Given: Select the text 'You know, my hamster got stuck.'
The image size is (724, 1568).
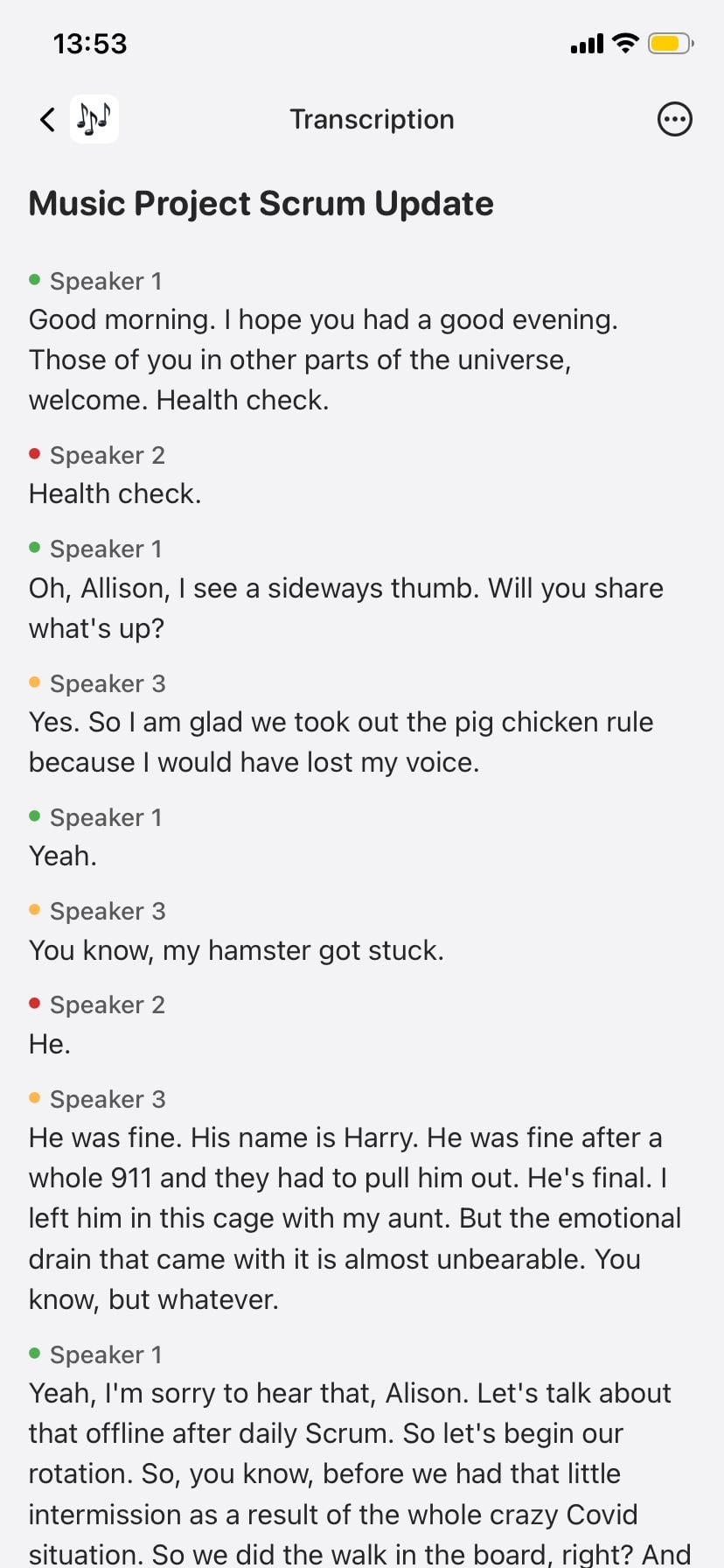Looking at the screenshot, I should (x=236, y=950).
